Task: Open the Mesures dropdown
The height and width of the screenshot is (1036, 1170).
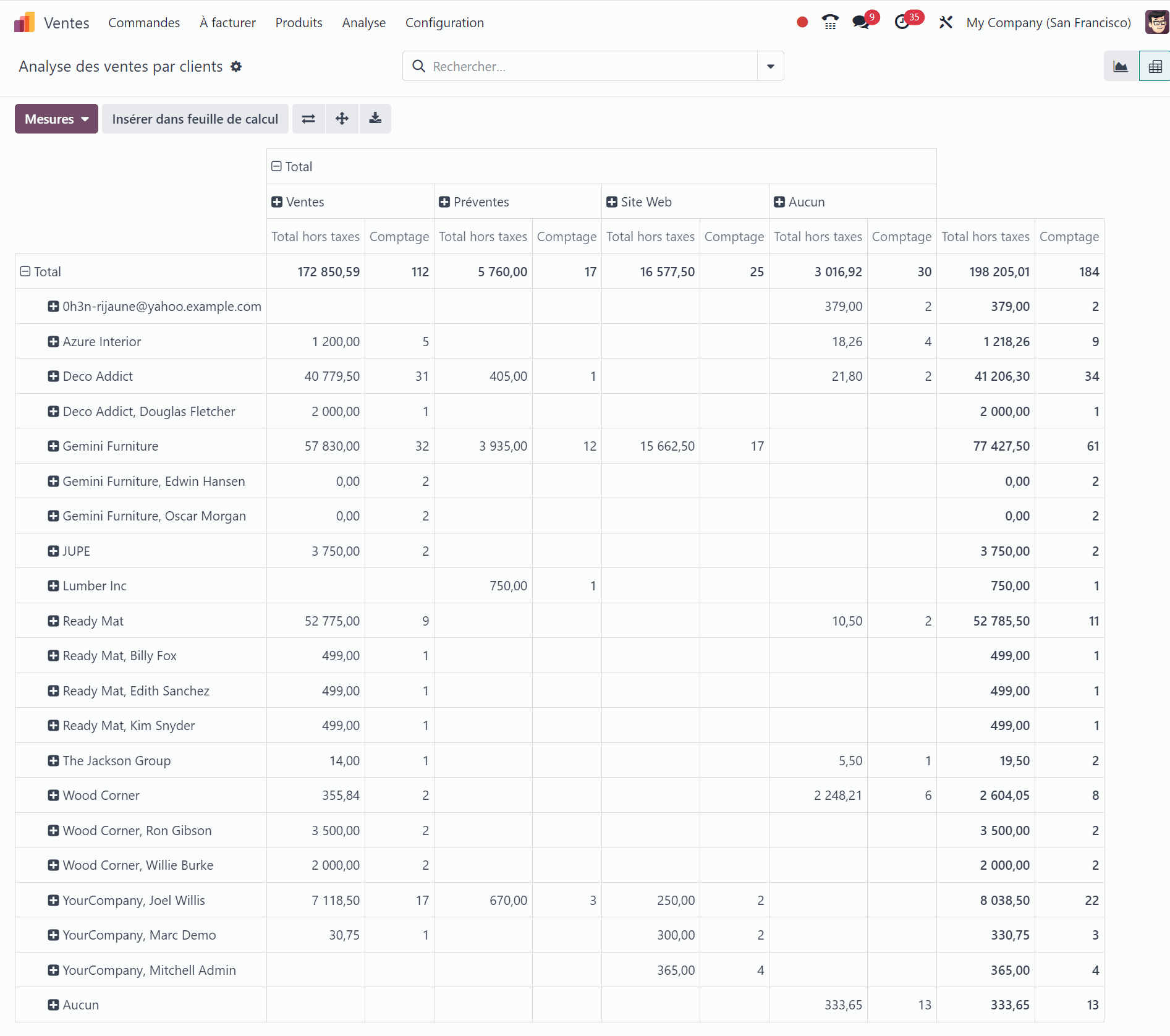Action: tap(56, 119)
